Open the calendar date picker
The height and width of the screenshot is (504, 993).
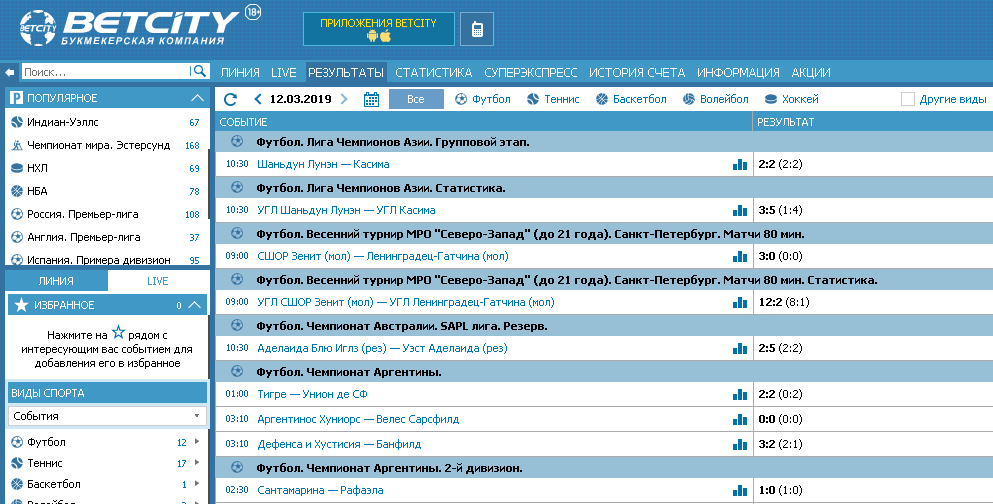(371, 99)
